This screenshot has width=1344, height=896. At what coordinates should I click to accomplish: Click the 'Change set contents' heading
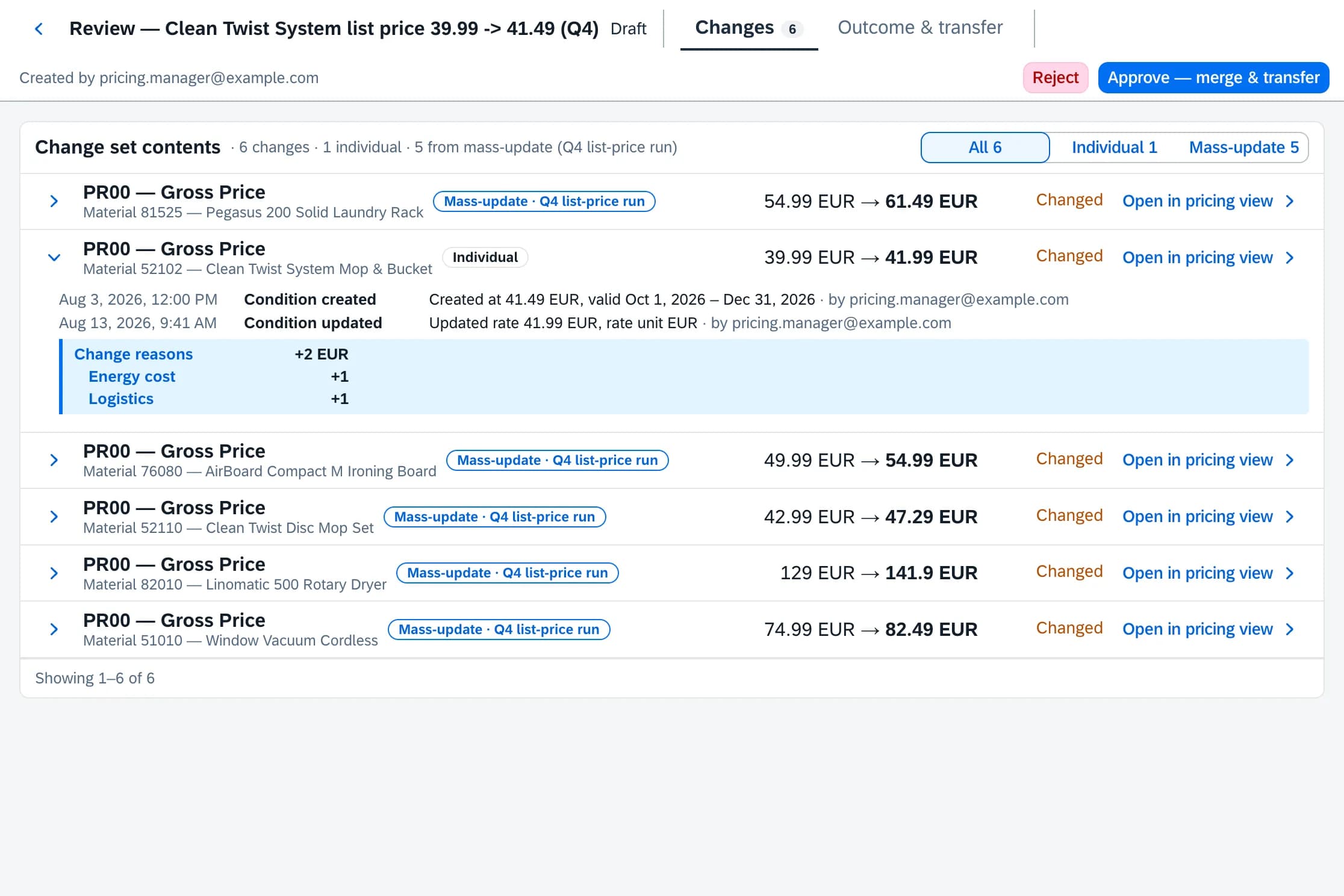[x=128, y=148]
